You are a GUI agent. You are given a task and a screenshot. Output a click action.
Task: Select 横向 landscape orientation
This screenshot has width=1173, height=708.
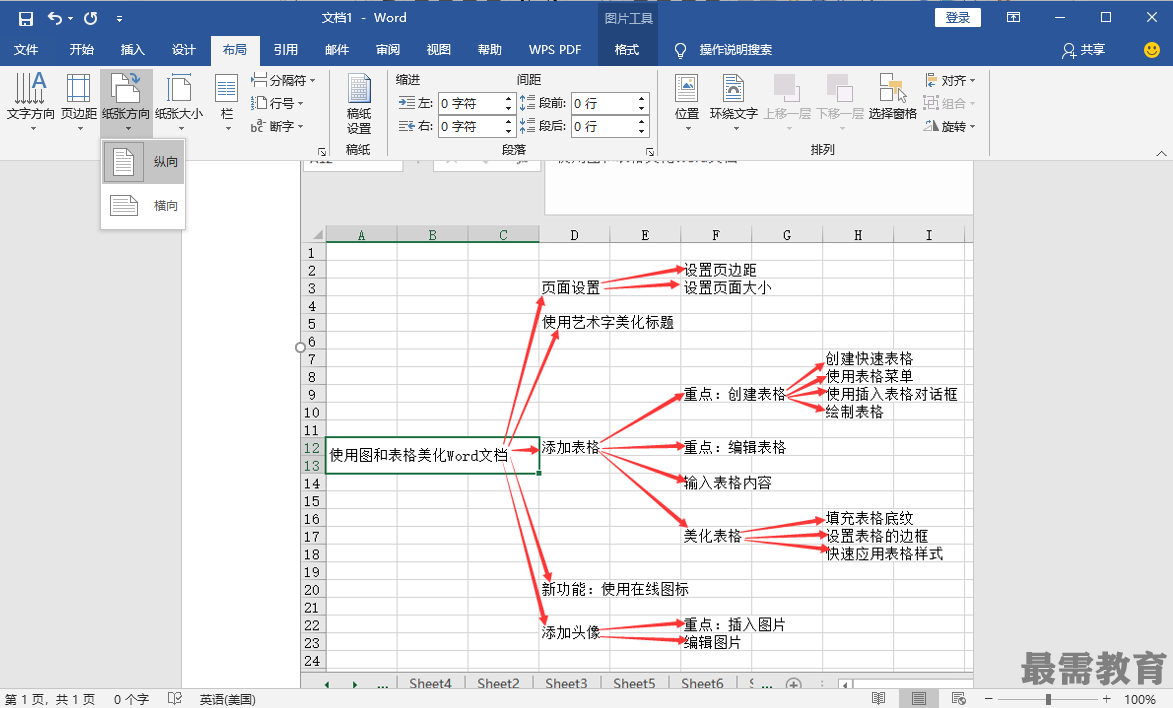(144, 205)
